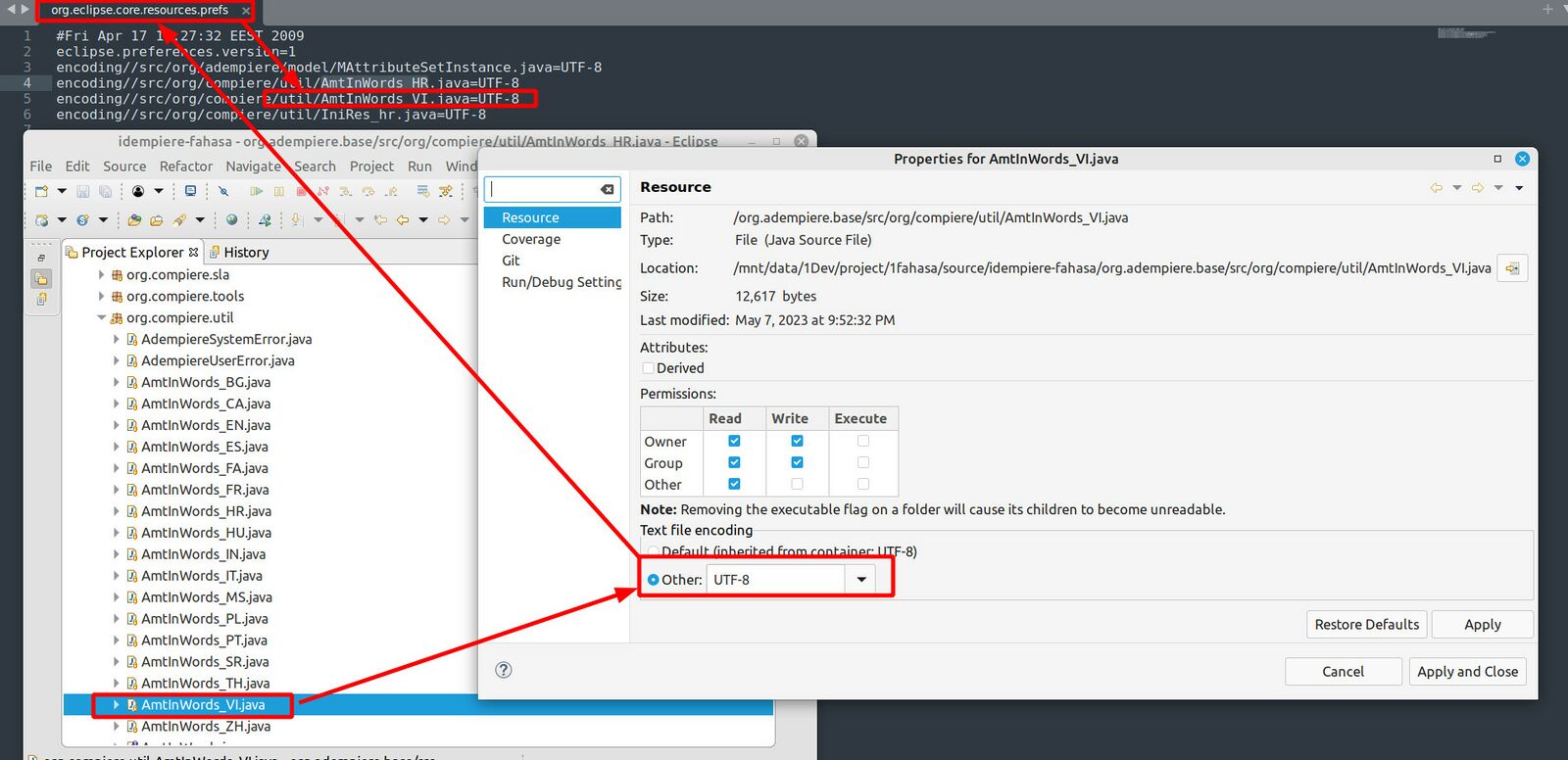Expand the org.compiere.tools package
1568x760 pixels.
click(102, 296)
